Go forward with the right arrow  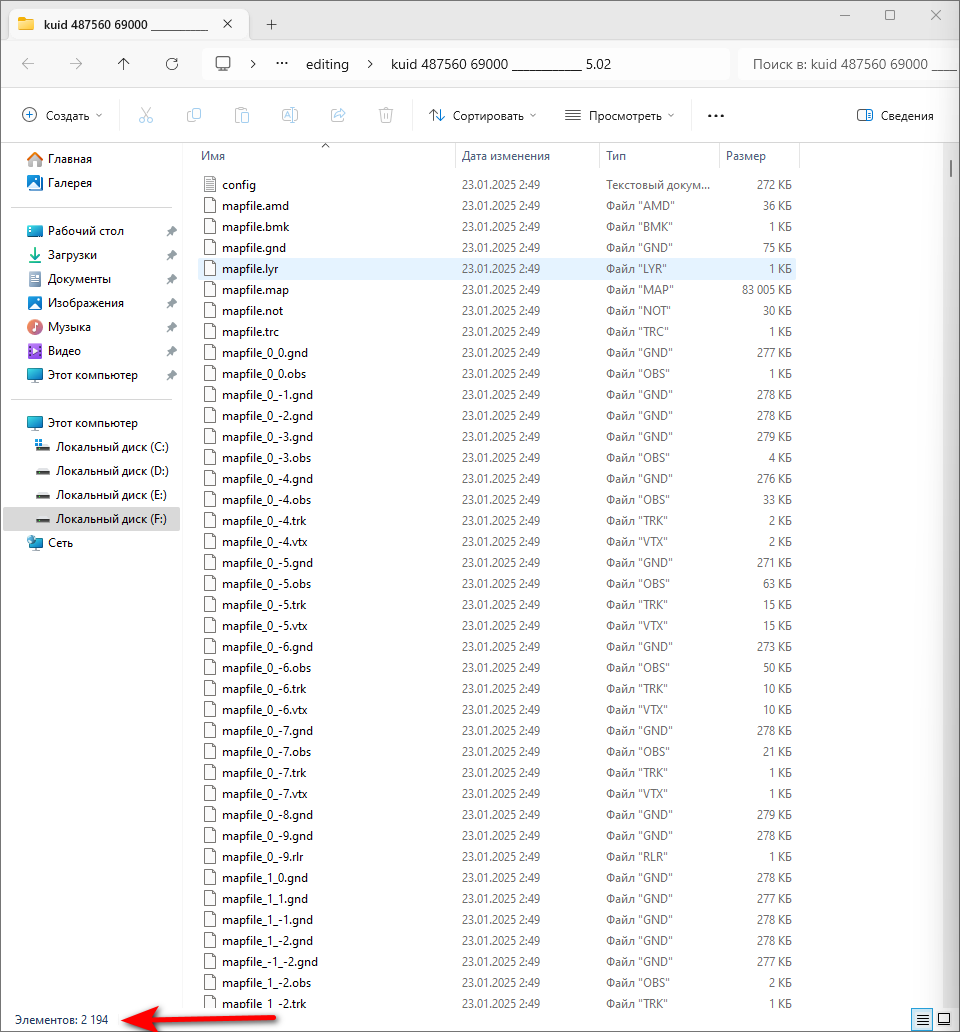click(76, 64)
